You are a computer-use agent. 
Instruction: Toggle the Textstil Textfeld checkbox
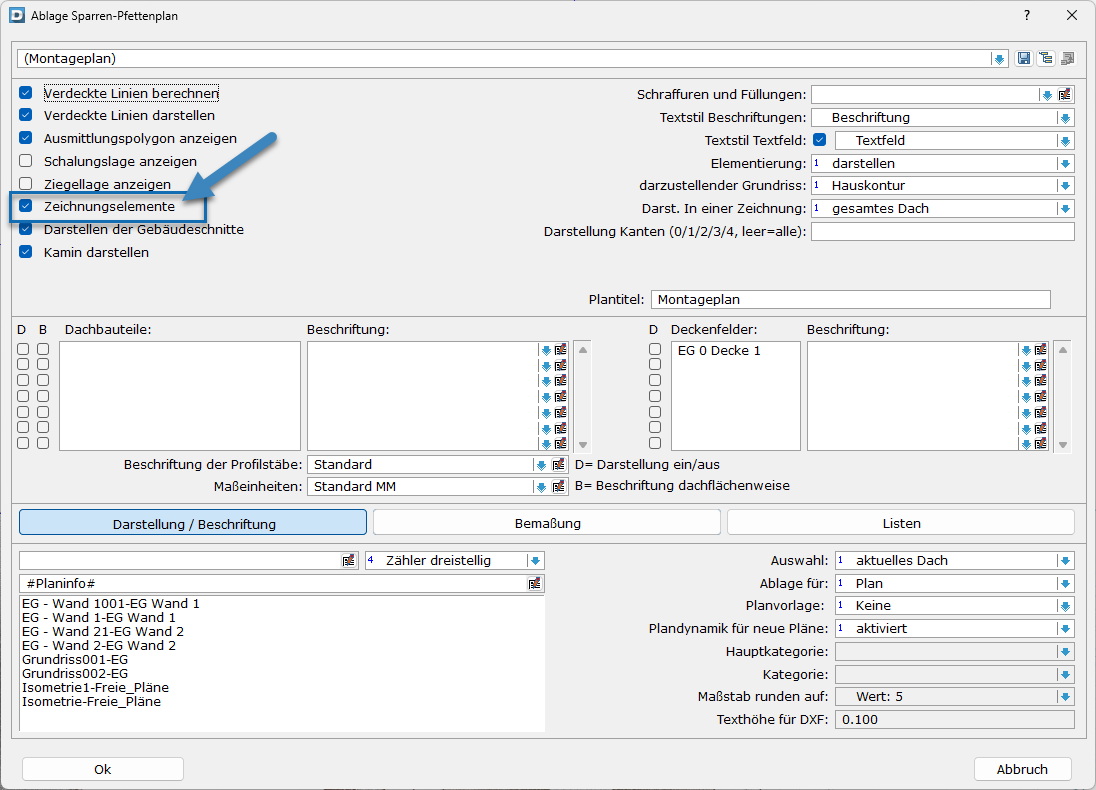pos(821,141)
